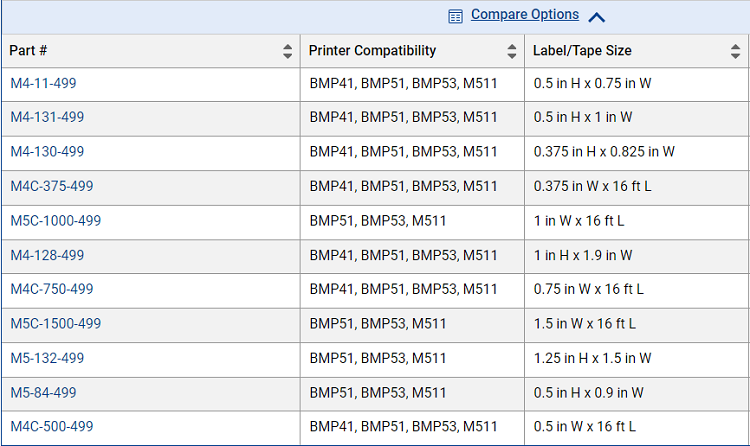Screen dimensions: 750x446
Task: Select size cell 0.375 in W x 16 ft L
Action: coord(637,188)
